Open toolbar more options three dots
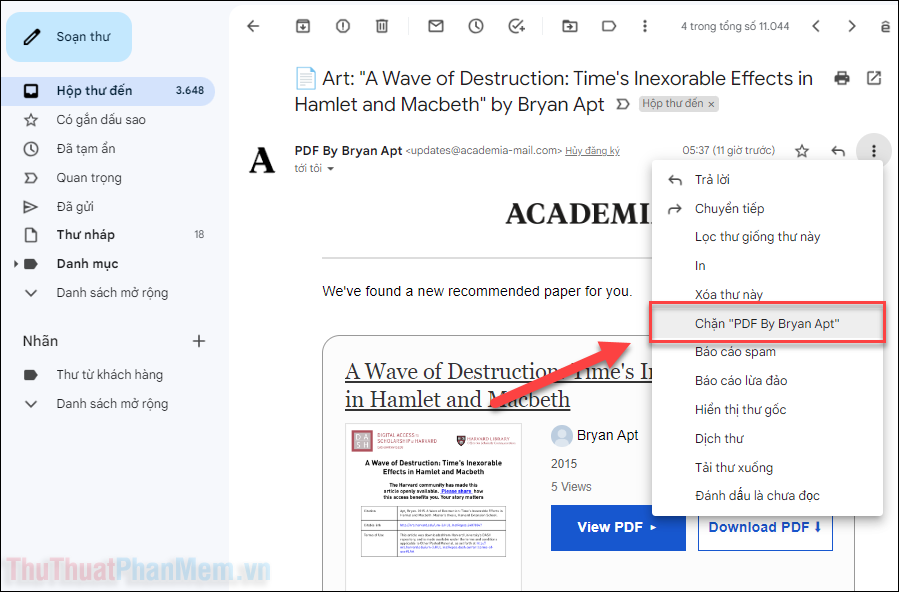This screenshot has width=899, height=592. tap(645, 26)
